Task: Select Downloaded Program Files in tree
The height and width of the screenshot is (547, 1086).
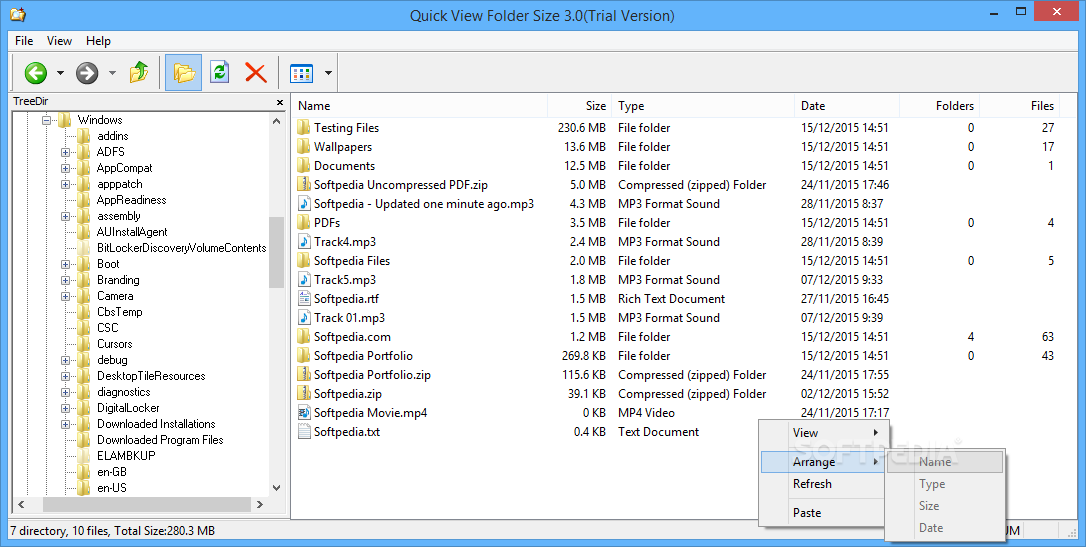Action: pos(160,440)
